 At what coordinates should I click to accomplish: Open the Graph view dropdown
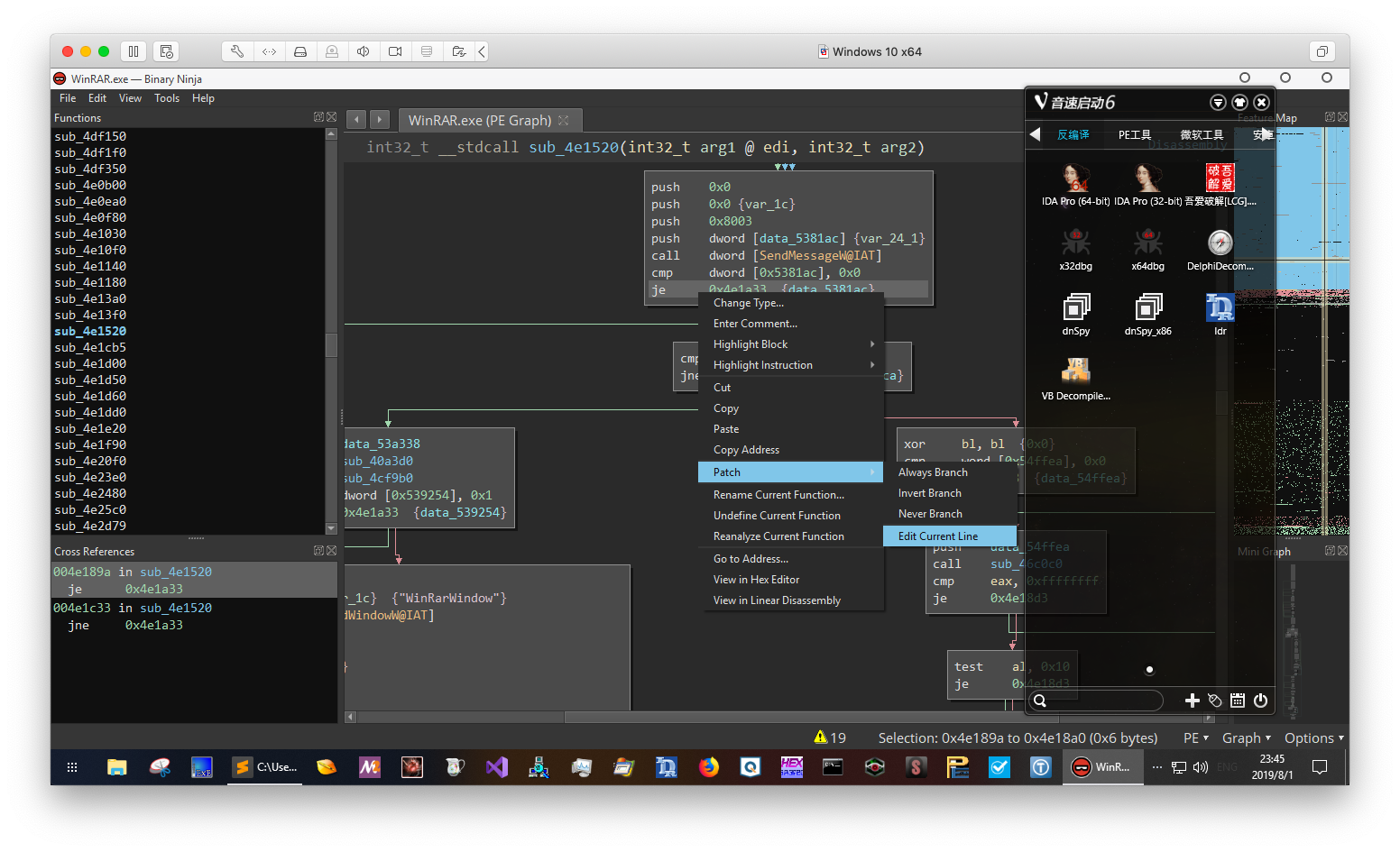coord(1247,737)
